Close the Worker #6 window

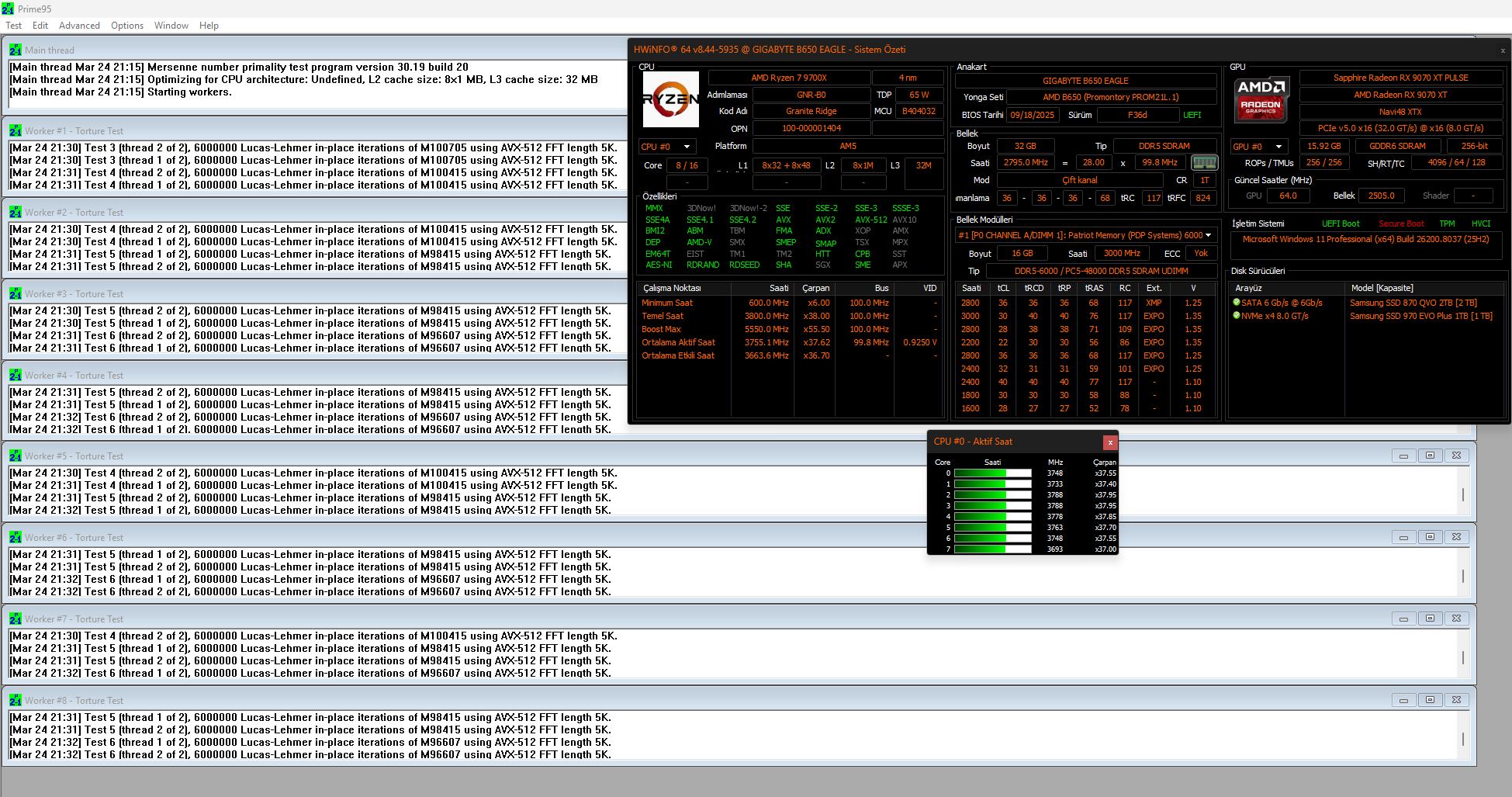pos(1457,537)
